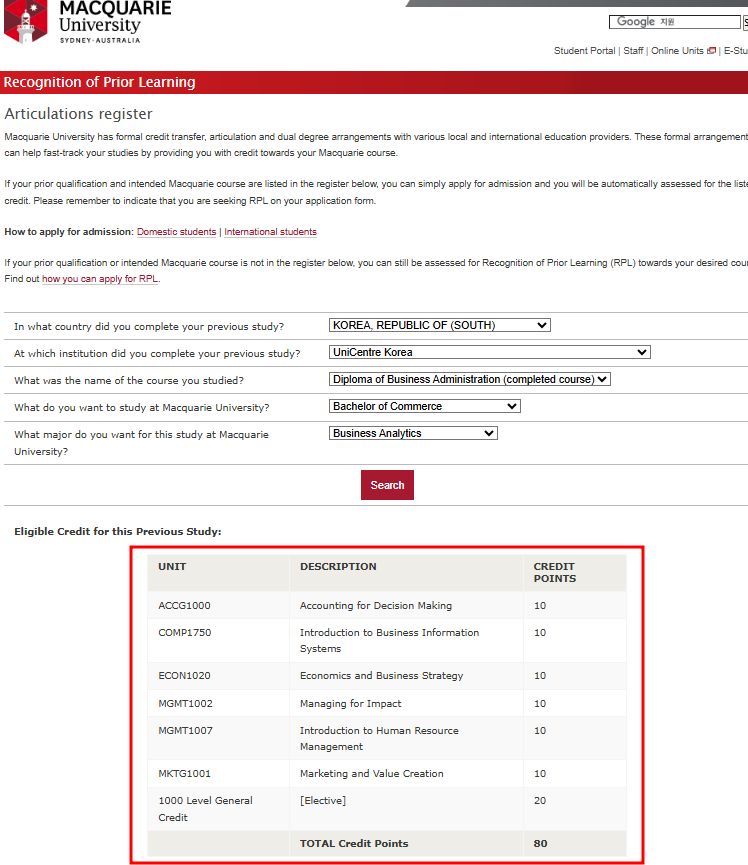
Task: Open the International students link
Action: pyautogui.click(x=270, y=232)
